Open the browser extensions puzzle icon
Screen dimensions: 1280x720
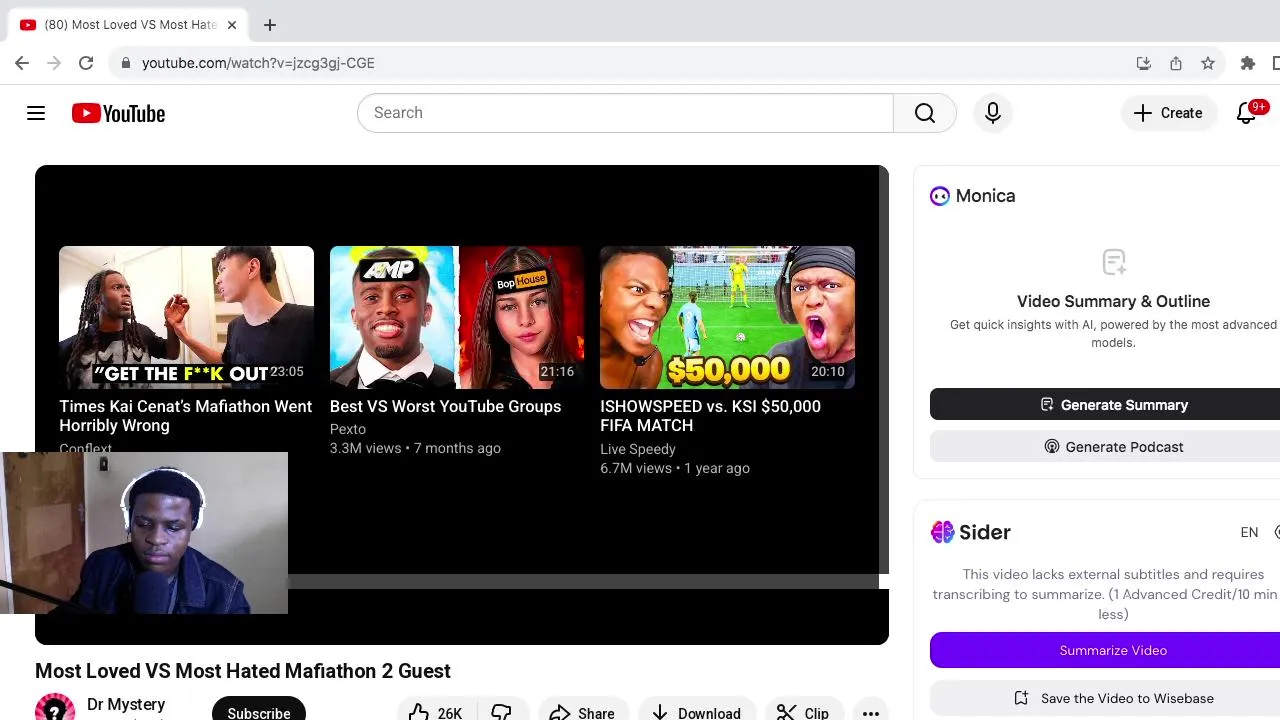(1248, 63)
